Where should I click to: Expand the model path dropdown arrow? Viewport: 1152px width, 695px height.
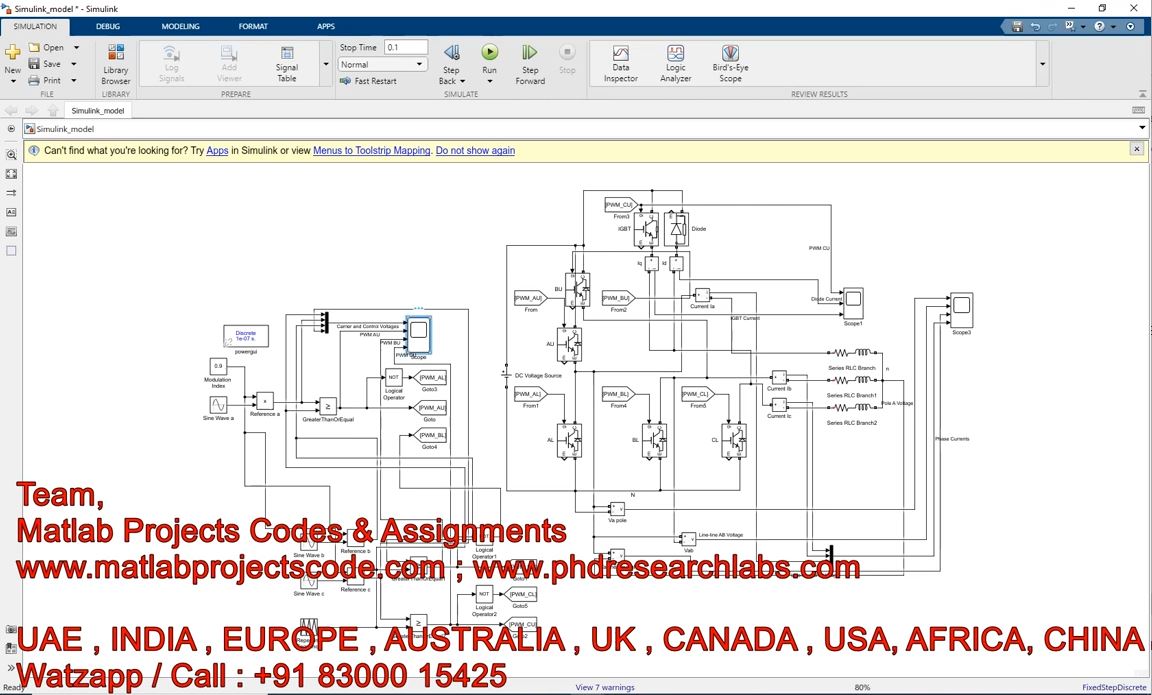click(x=1142, y=128)
